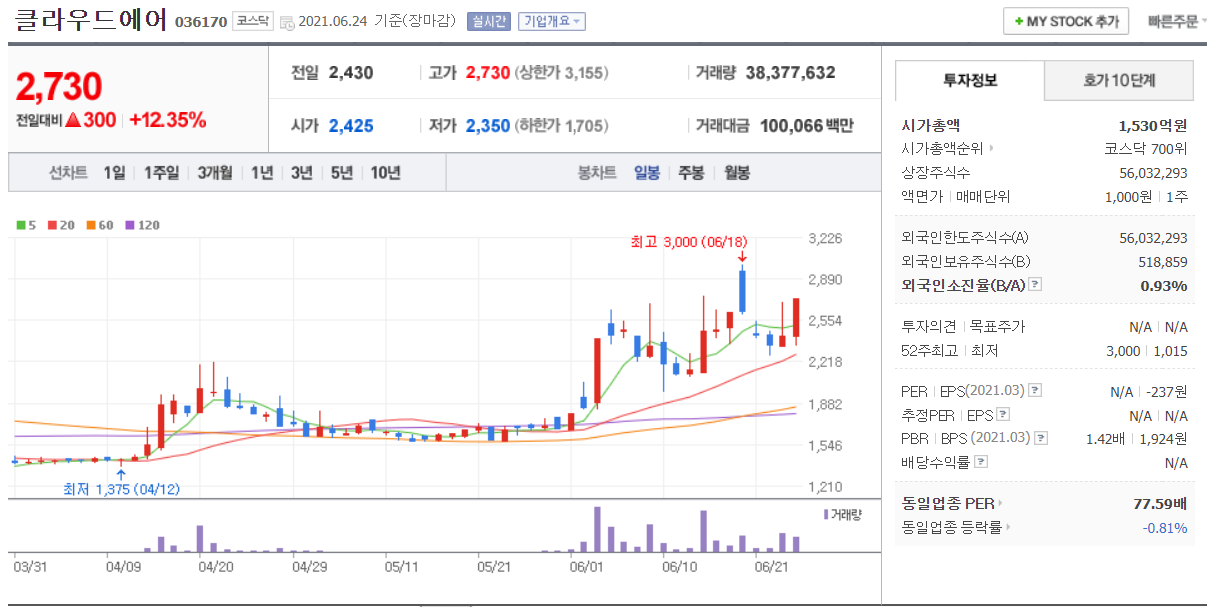
Task: Click the help icon beside PBR | BPS(2021.03)
Action: coord(1042,438)
